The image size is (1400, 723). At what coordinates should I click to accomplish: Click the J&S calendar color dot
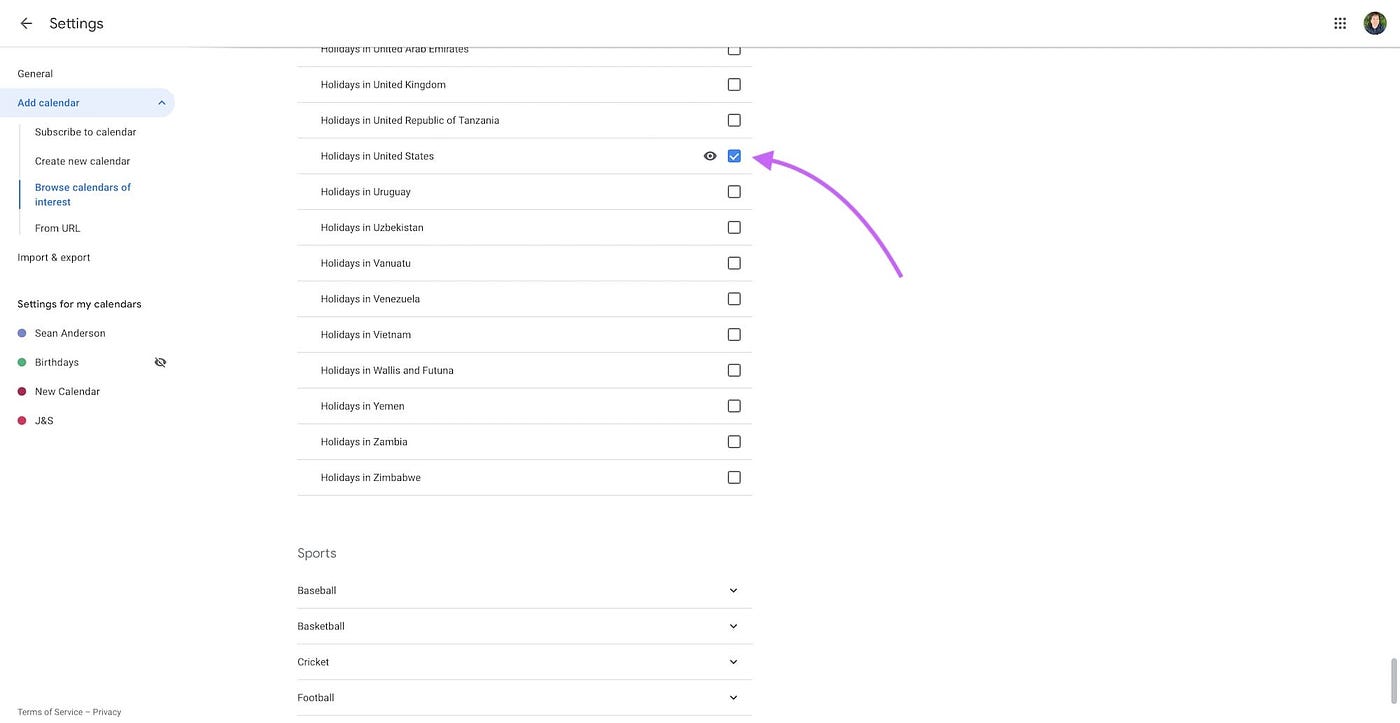(22, 420)
